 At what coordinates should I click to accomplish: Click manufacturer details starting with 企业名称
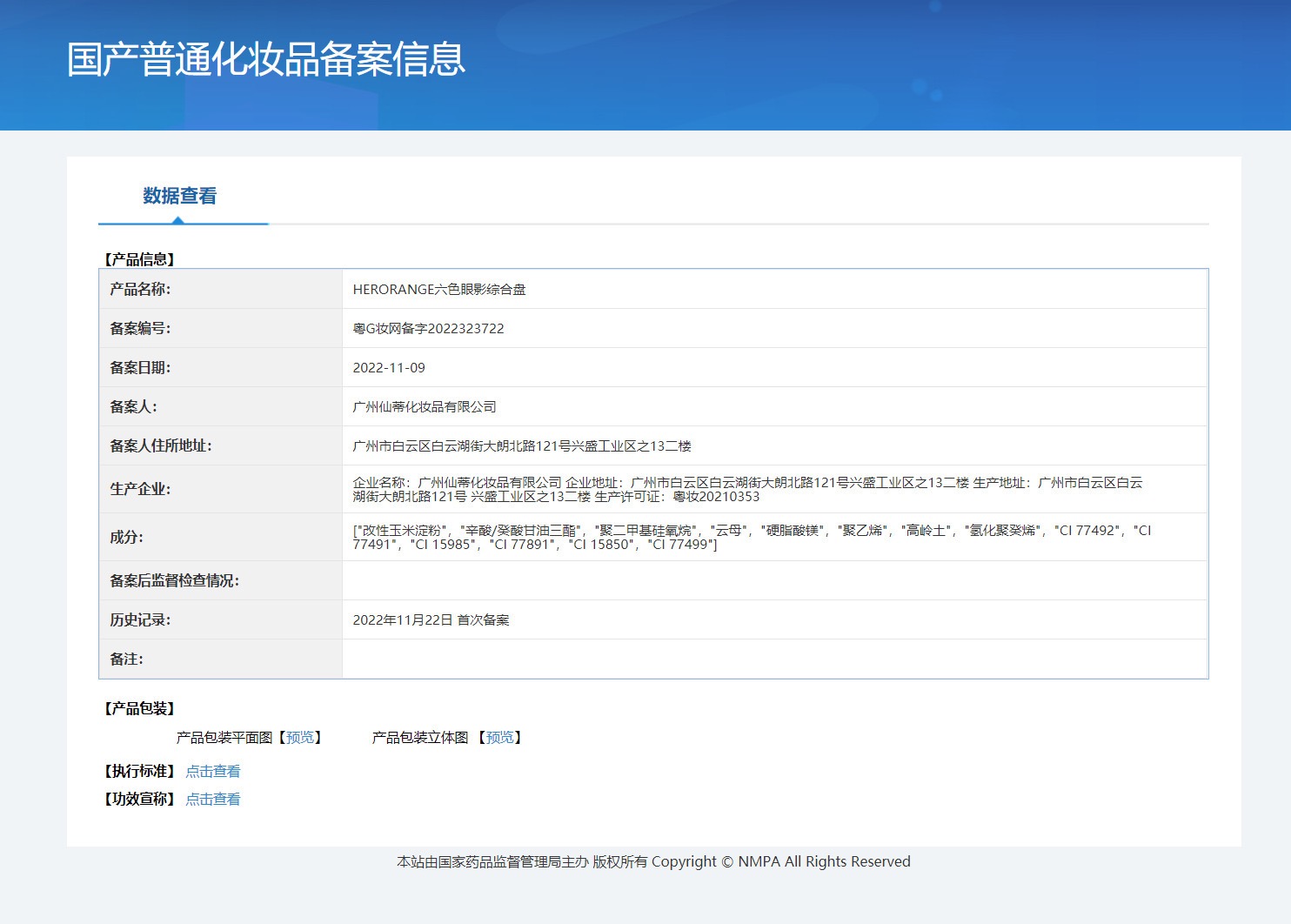tap(748, 489)
